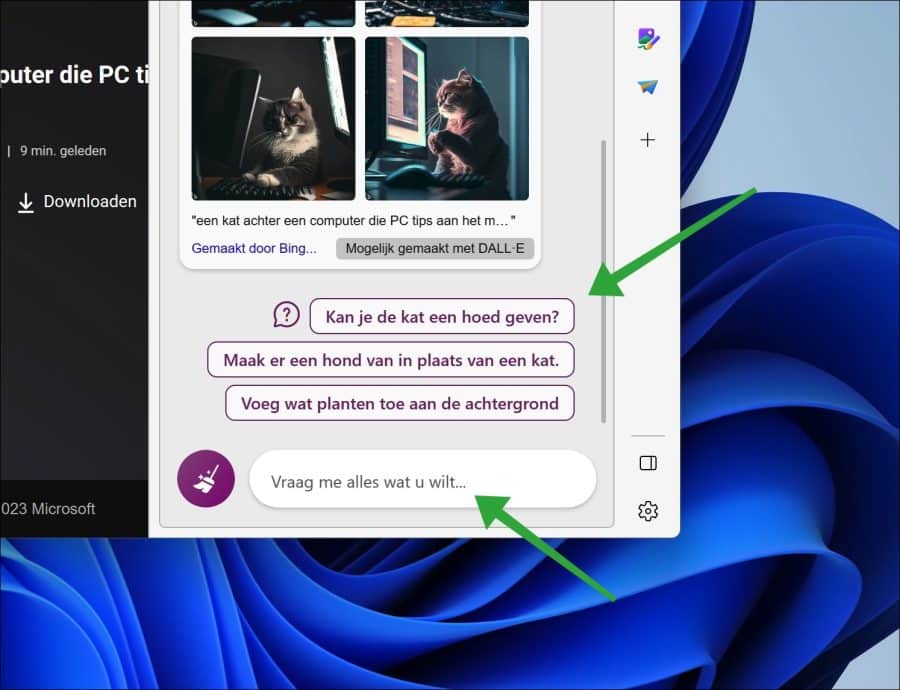
Task: Click the Downloaden text label
Action: (90, 201)
